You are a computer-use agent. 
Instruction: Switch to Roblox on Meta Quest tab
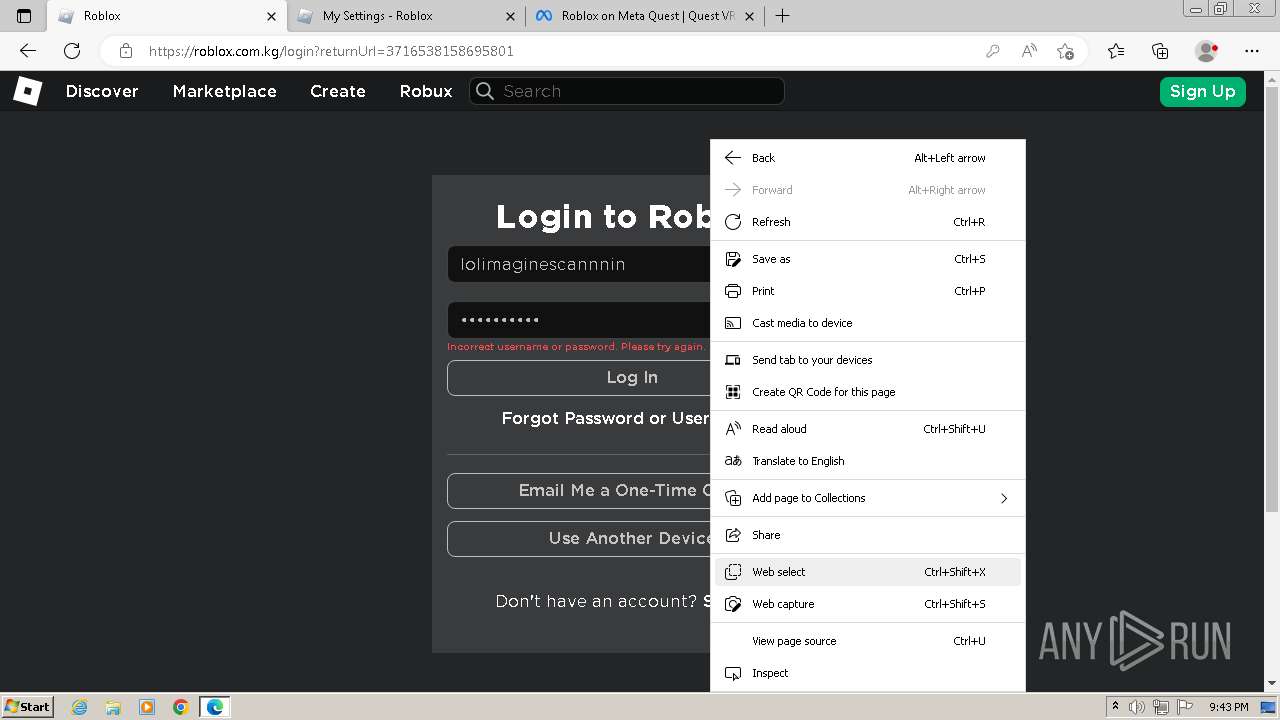point(646,16)
